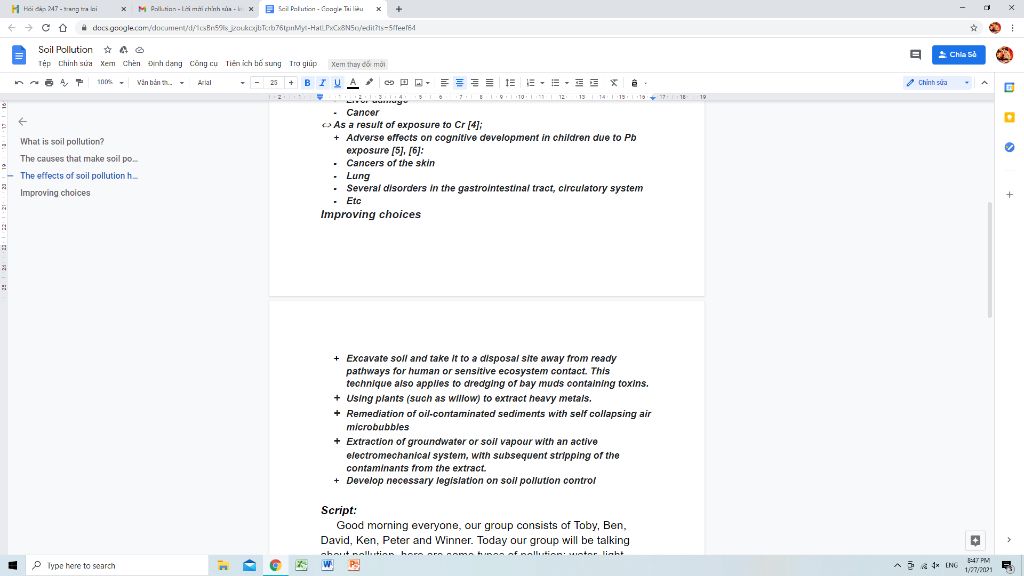This screenshot has height=576, width=1024.
Task: Add a comment using the toolbar comment icon
Action: click(404, 83)
